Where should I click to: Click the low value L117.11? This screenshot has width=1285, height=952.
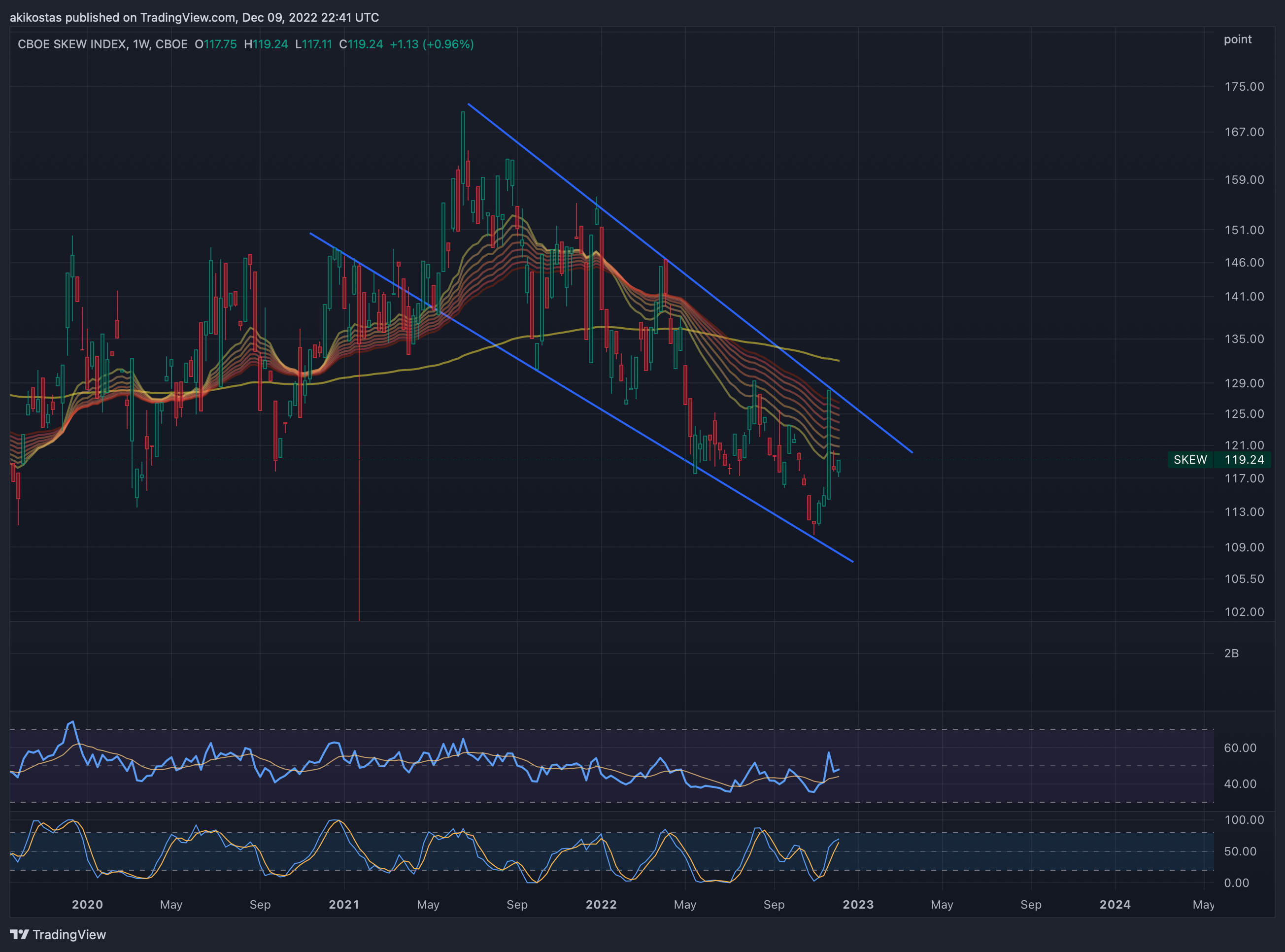coord(313,44)
